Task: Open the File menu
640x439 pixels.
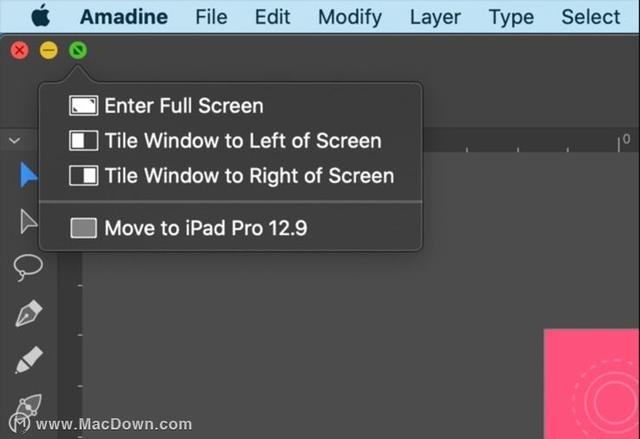Action: 211,17
